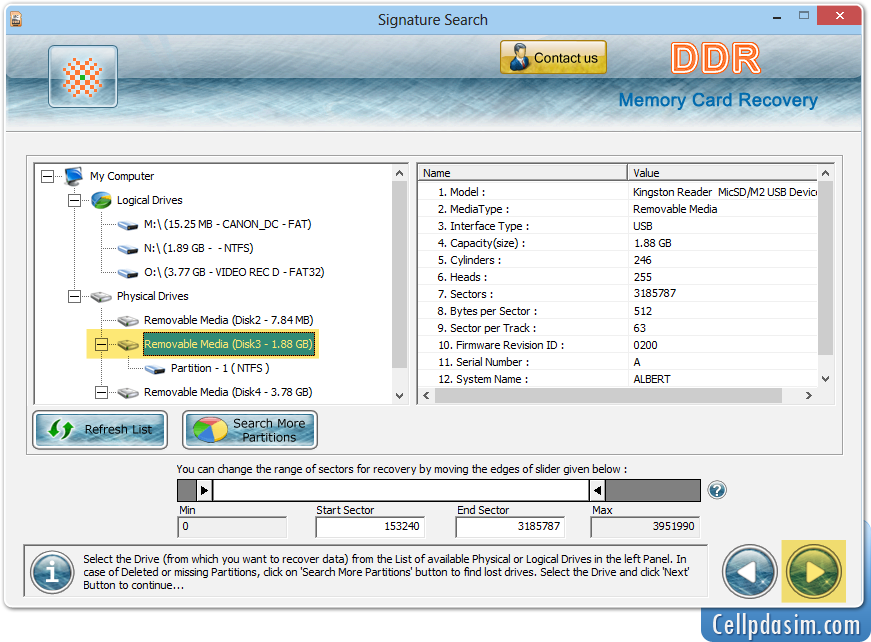Image resolution: width=871 pixels, height=642 pixels.
Task: Collapse the Disk4 Removable Media expander
Action: coord(101,393)
